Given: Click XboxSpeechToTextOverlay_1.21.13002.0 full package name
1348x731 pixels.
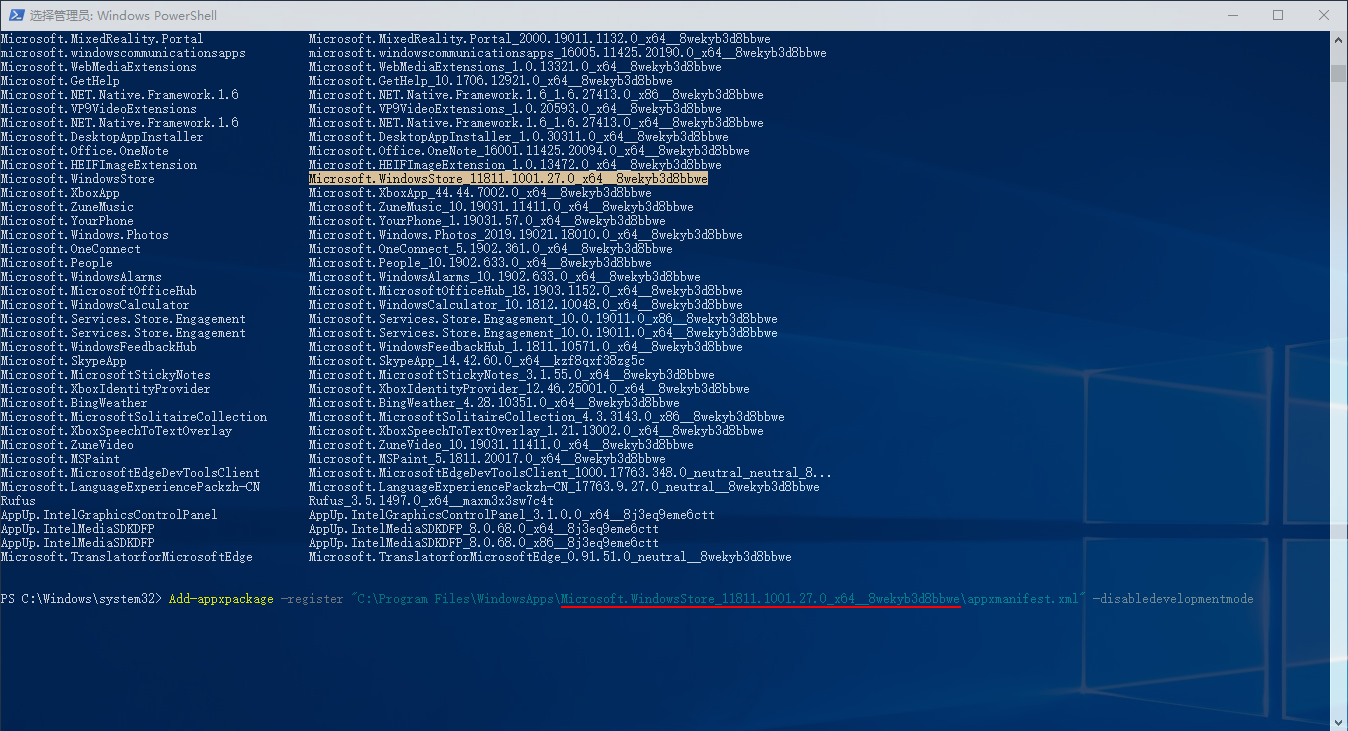Looking at the screenshot, I should point(536,431).
